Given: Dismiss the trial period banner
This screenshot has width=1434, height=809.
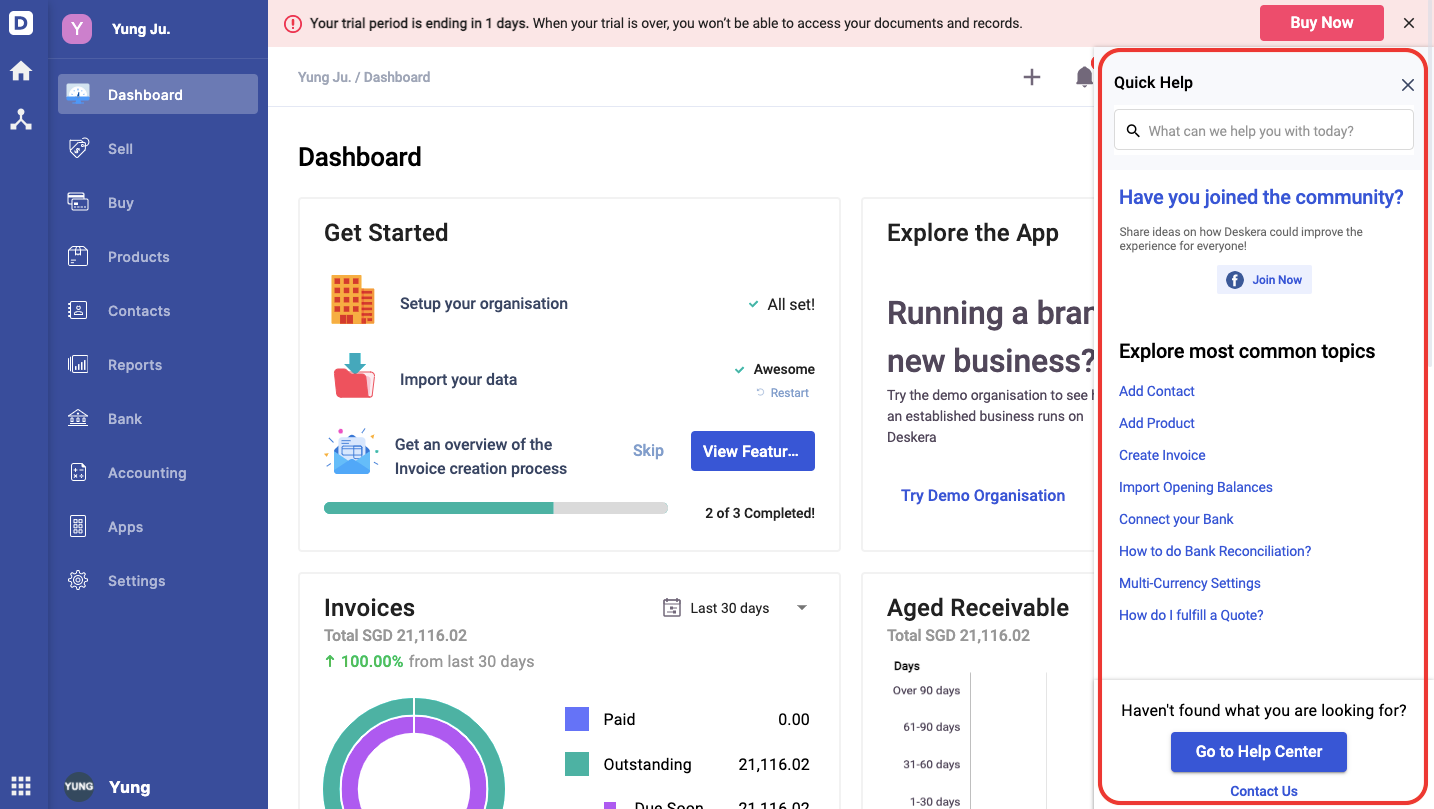Looking at the screenshot, I should pos(1408,23).
